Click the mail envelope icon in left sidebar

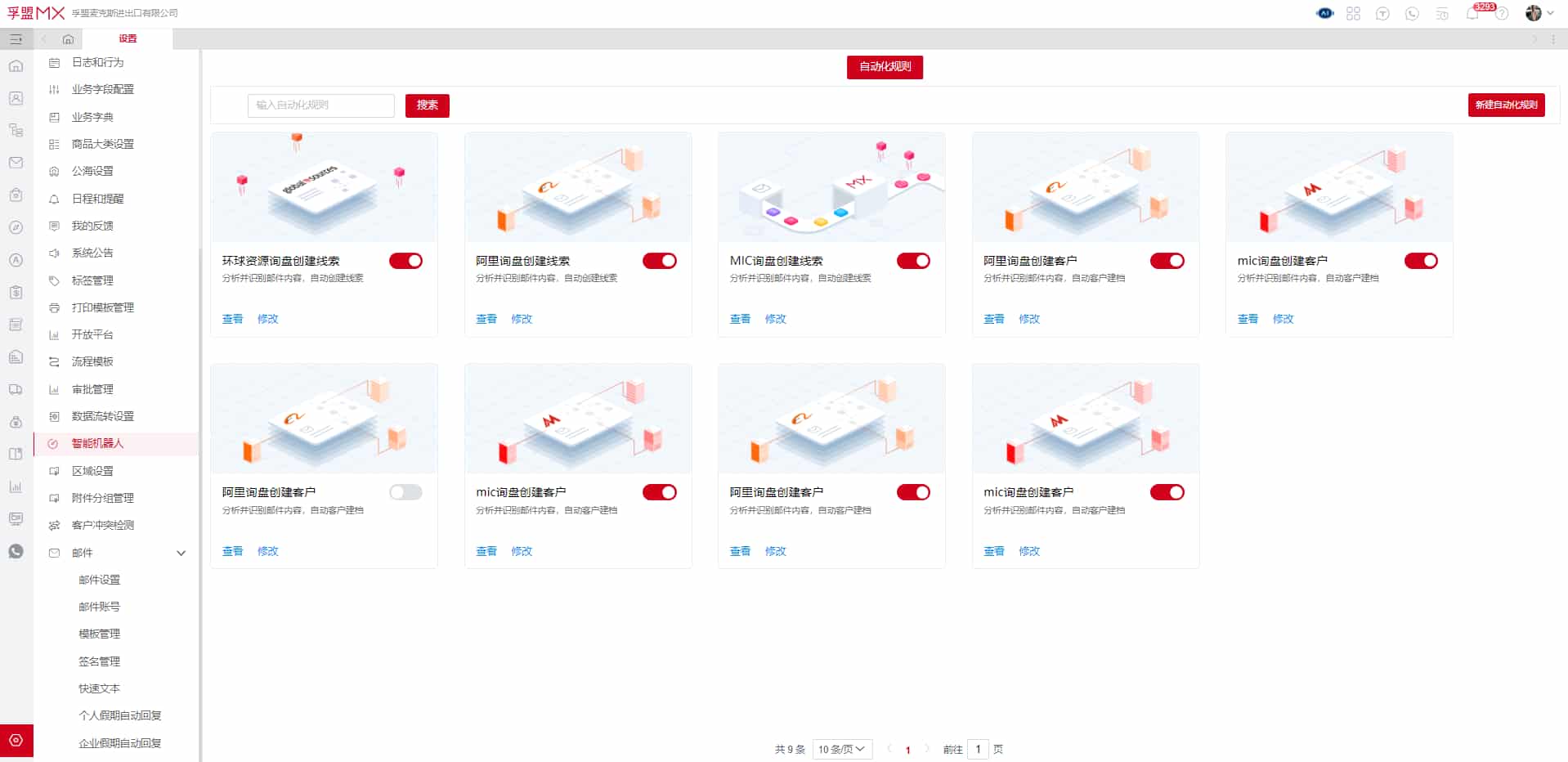[x=16, y=163]
